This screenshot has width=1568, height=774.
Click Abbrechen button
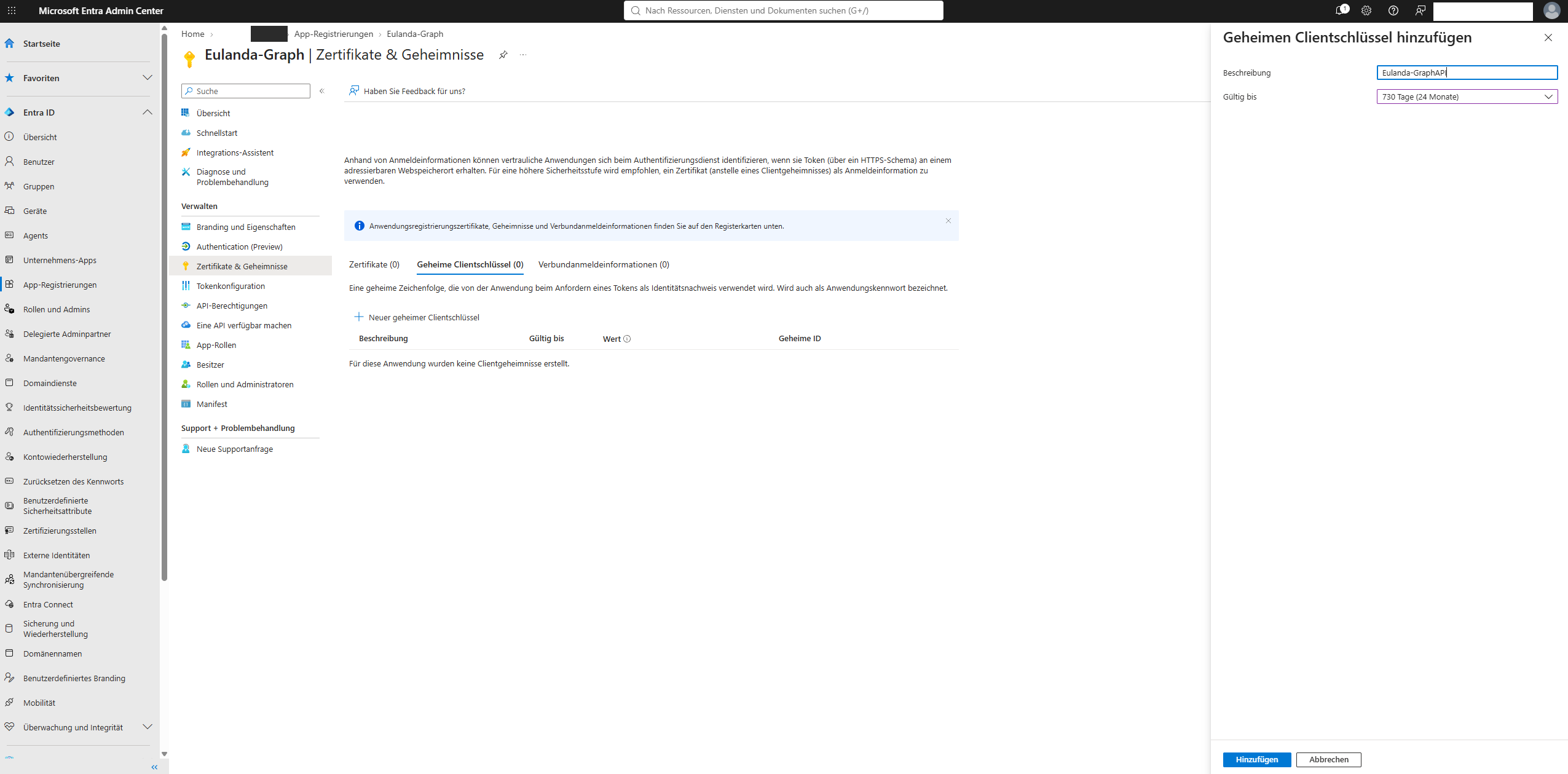[1328, 759]
